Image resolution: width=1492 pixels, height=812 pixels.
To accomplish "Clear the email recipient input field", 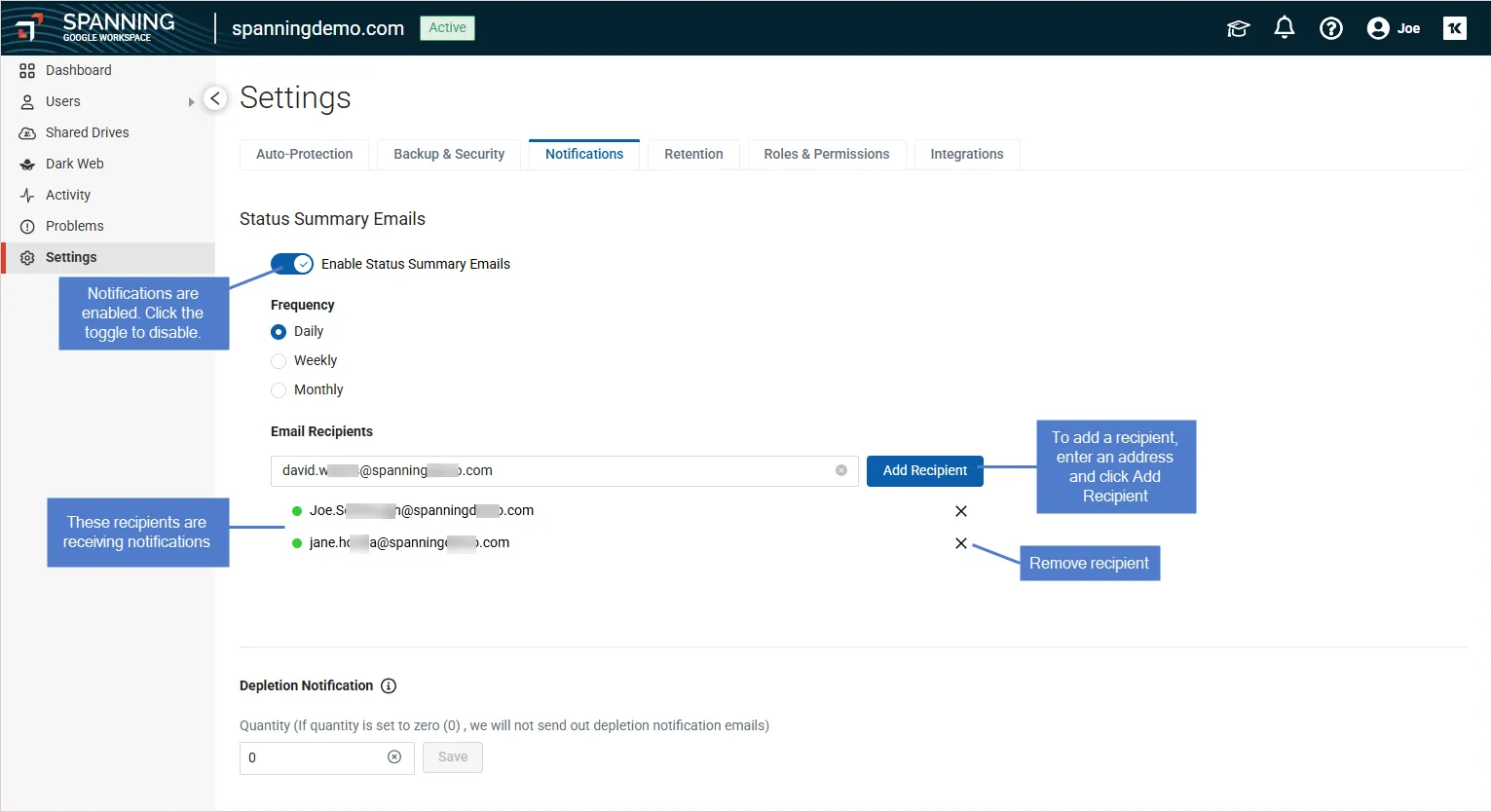I will (x=840, y=470).
